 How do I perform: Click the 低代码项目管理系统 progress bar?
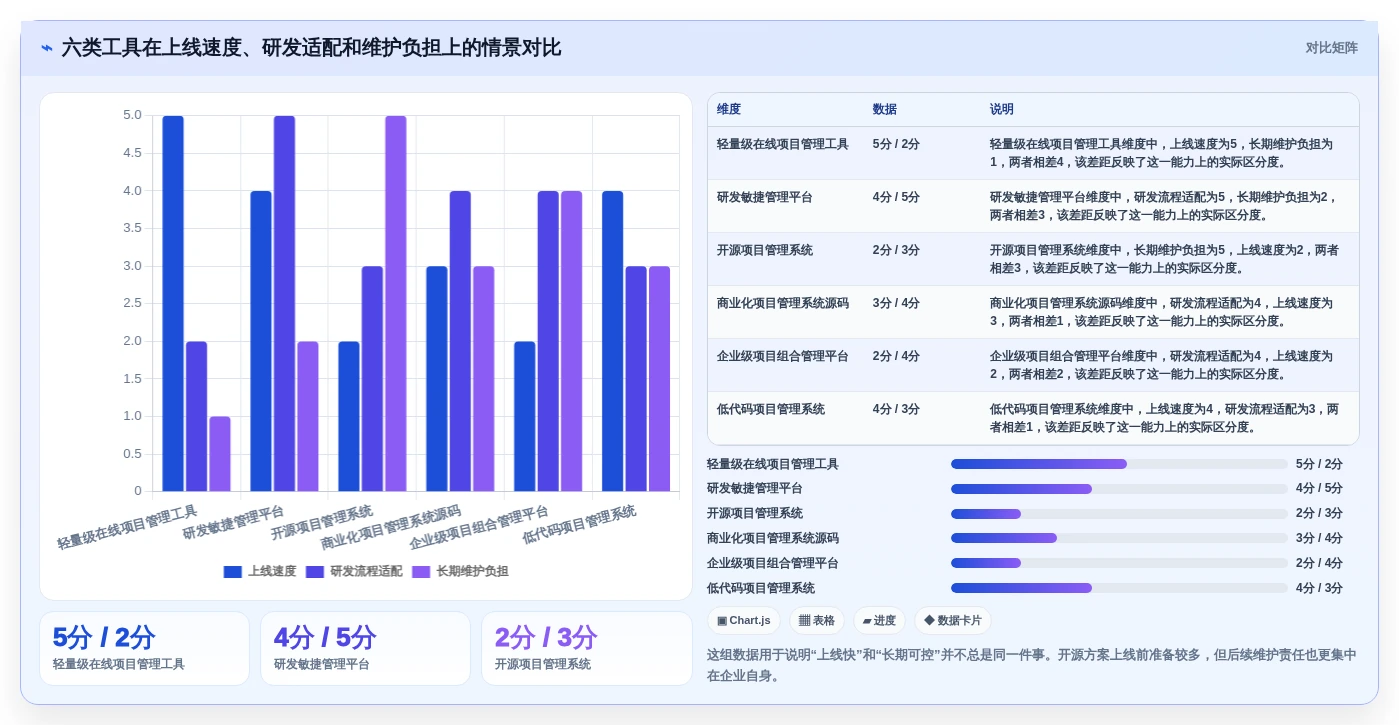(1119, 588)
